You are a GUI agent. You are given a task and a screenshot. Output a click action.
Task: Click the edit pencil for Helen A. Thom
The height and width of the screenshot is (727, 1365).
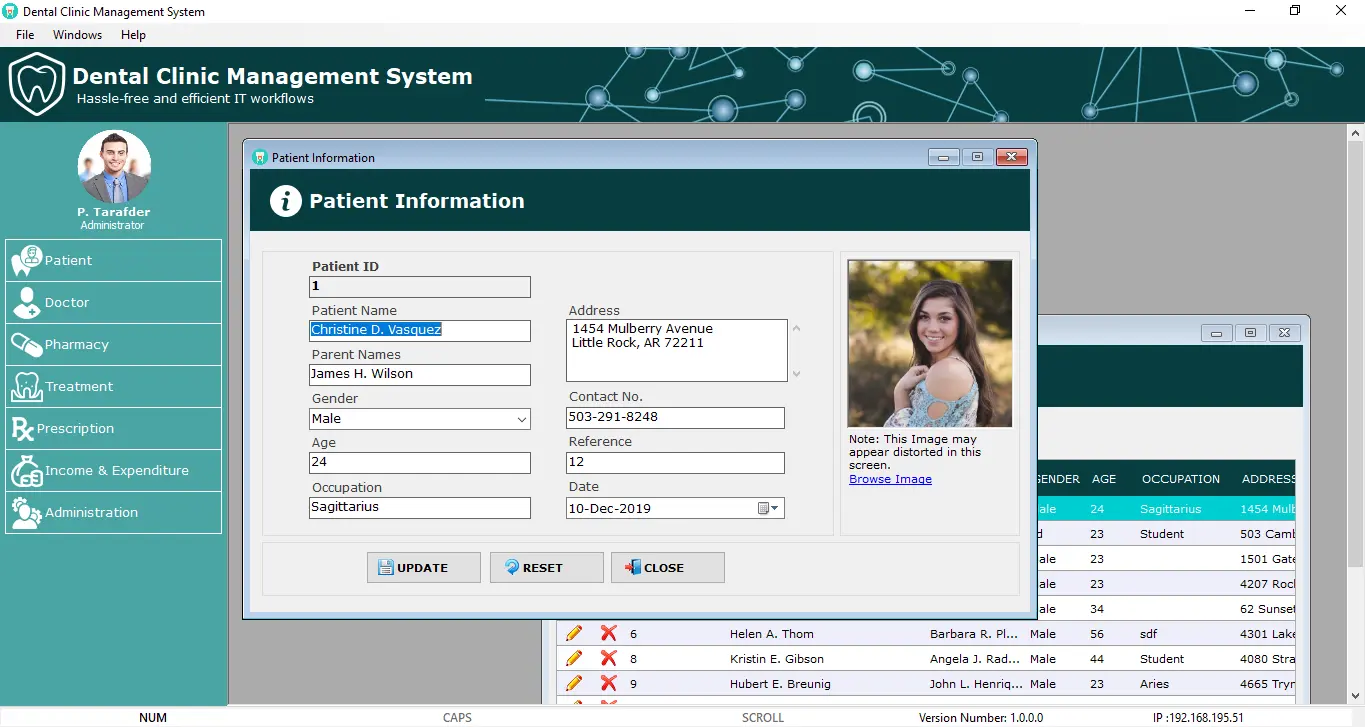[574, 633]
